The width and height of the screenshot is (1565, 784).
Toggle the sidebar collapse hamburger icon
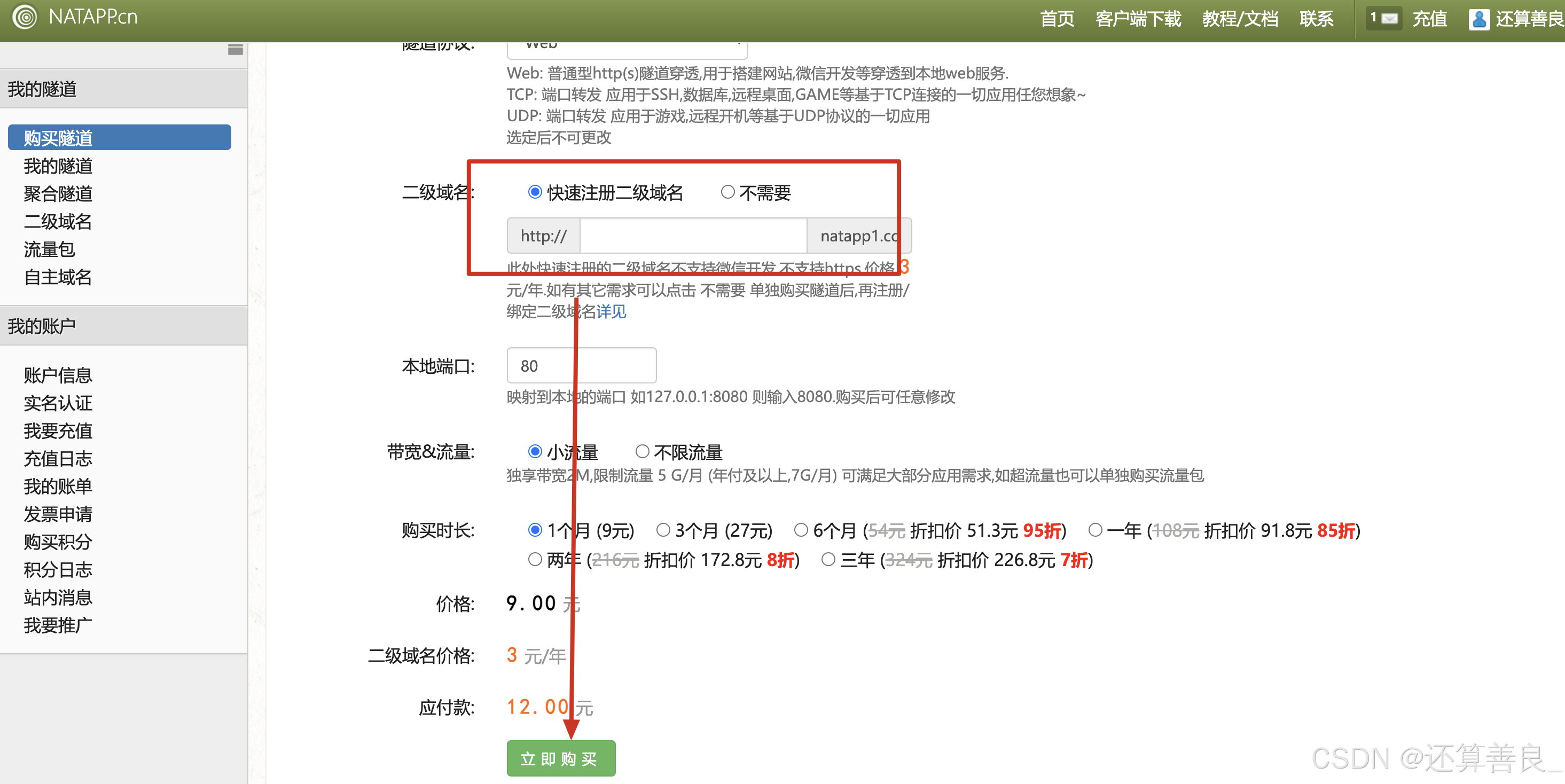[235, 50]
